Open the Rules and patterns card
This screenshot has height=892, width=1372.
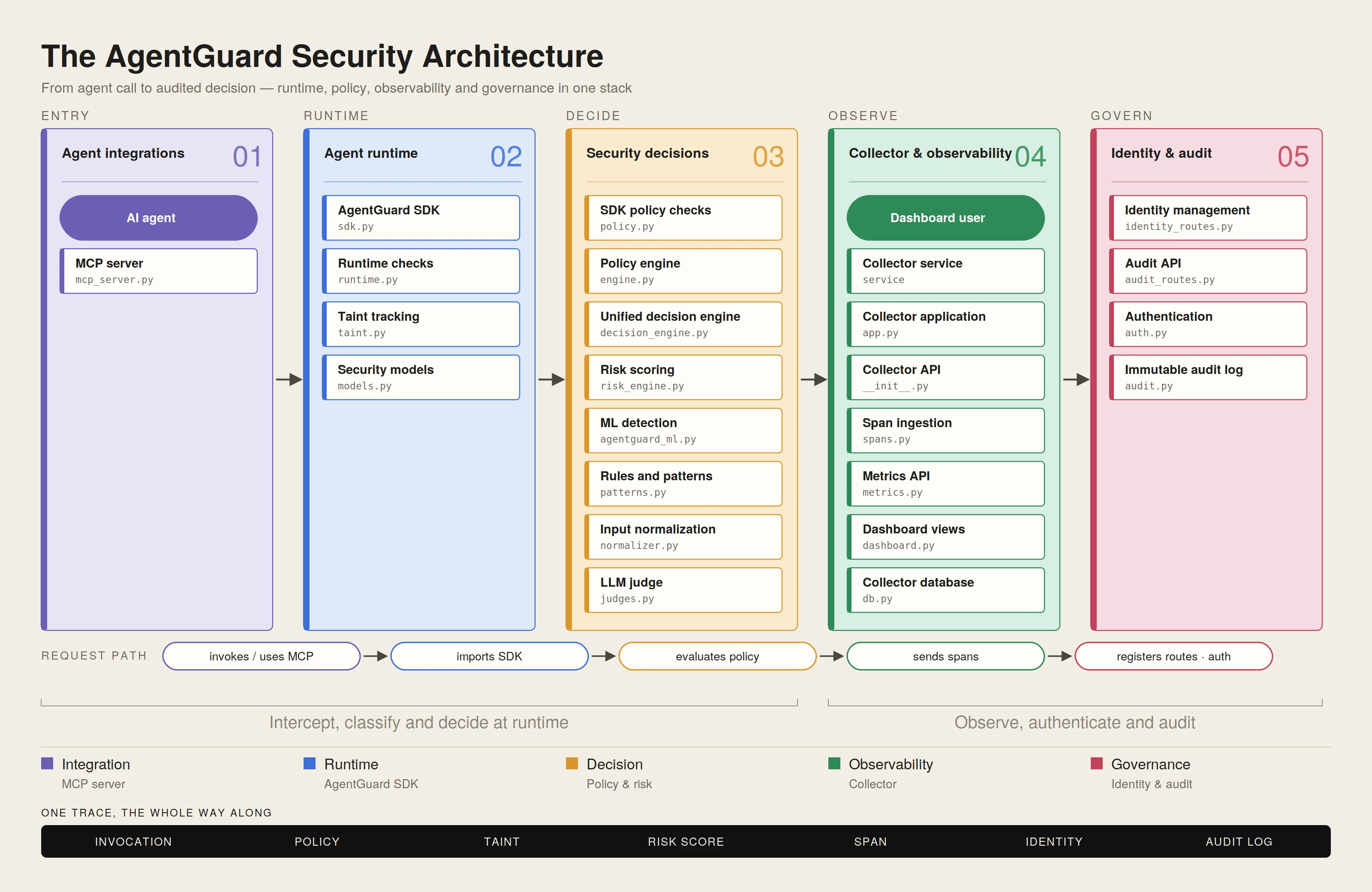tap(683, 484)
